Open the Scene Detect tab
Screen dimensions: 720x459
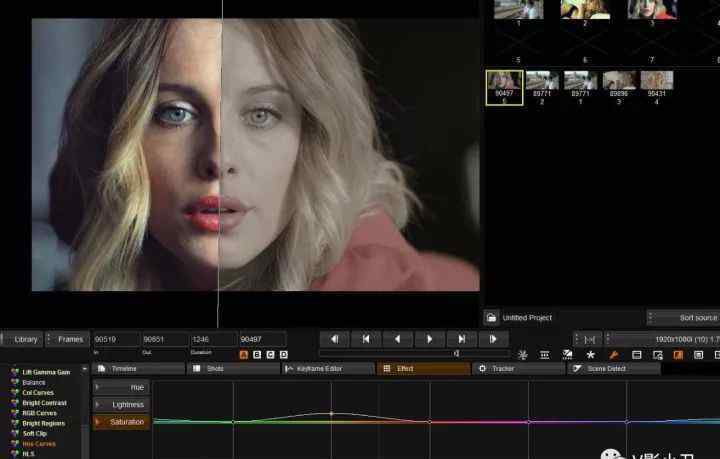tap(614, 369)
